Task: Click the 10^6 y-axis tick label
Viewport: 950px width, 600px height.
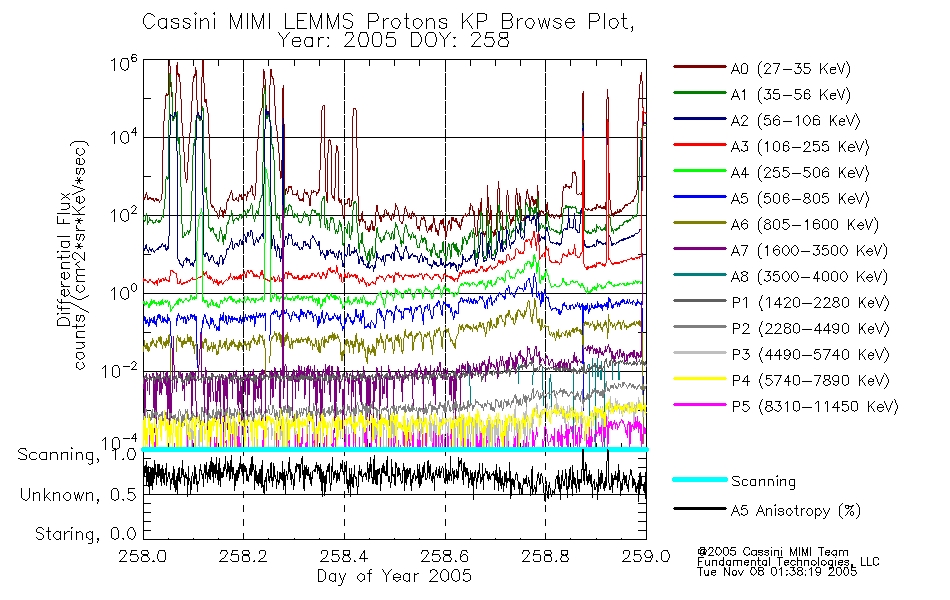Action: [x=124, y=63]
